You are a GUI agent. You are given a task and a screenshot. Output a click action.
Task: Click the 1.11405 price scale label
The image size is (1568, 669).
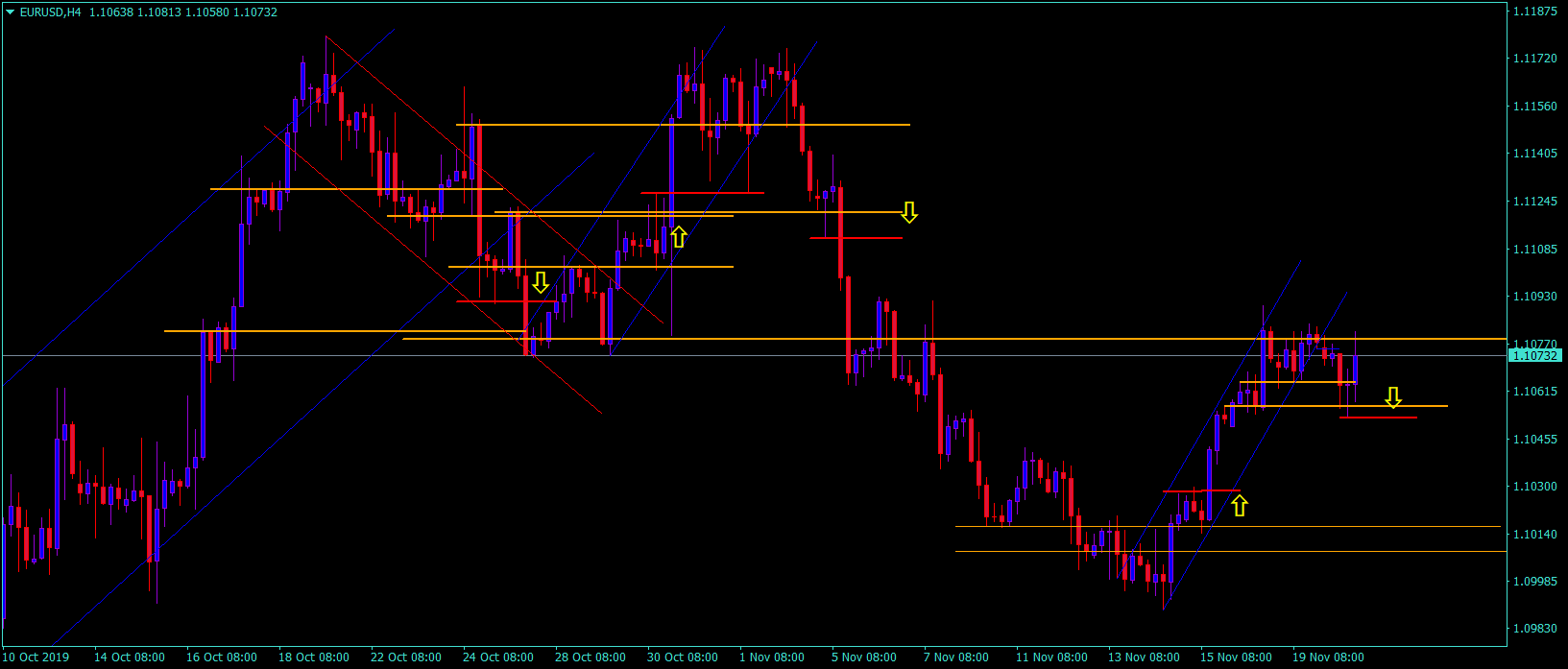click(x=1534, y=154)
